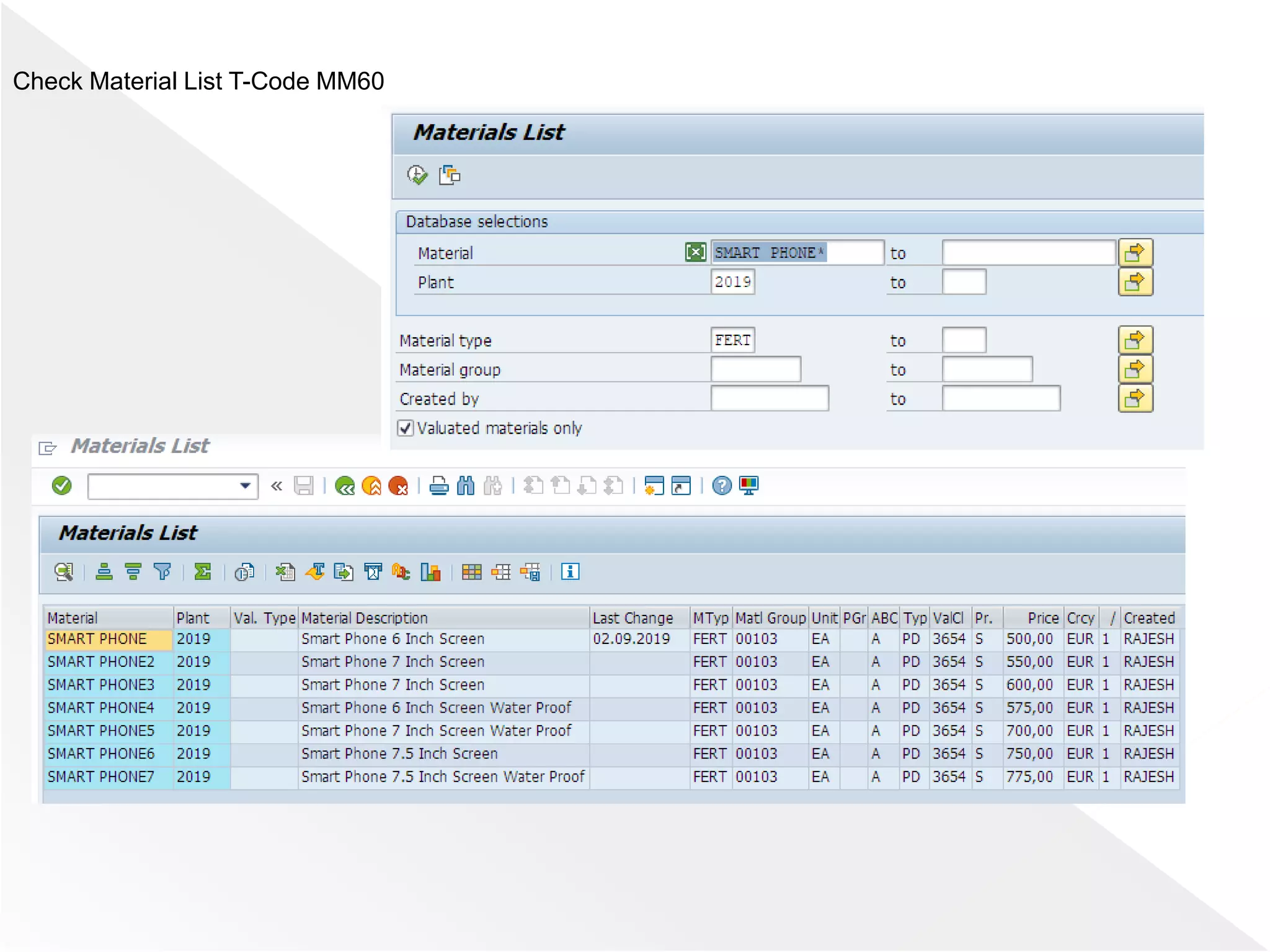Open multiple selection for Material
Image resolution: width=1270 pixels, height=952 pixels.
tap(1135, 253)
